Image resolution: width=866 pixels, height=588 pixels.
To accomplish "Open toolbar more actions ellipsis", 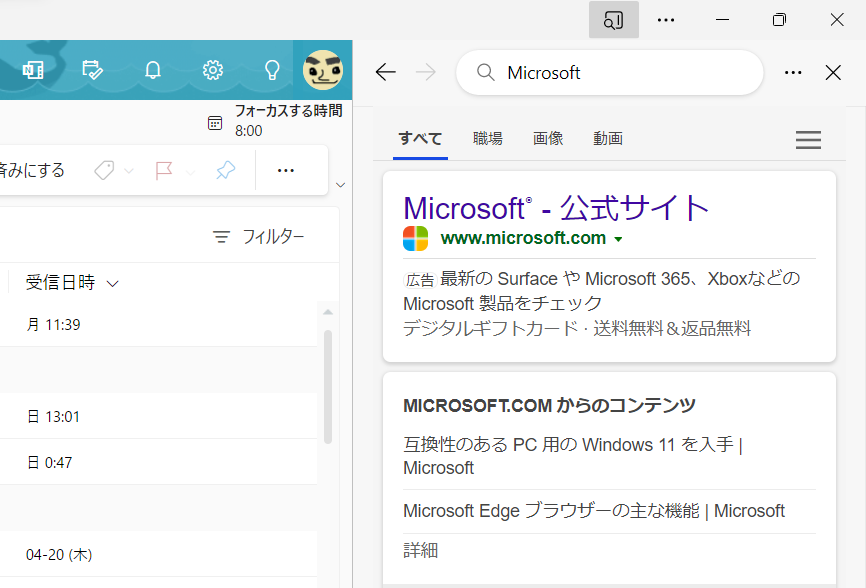I will (286, 171).
